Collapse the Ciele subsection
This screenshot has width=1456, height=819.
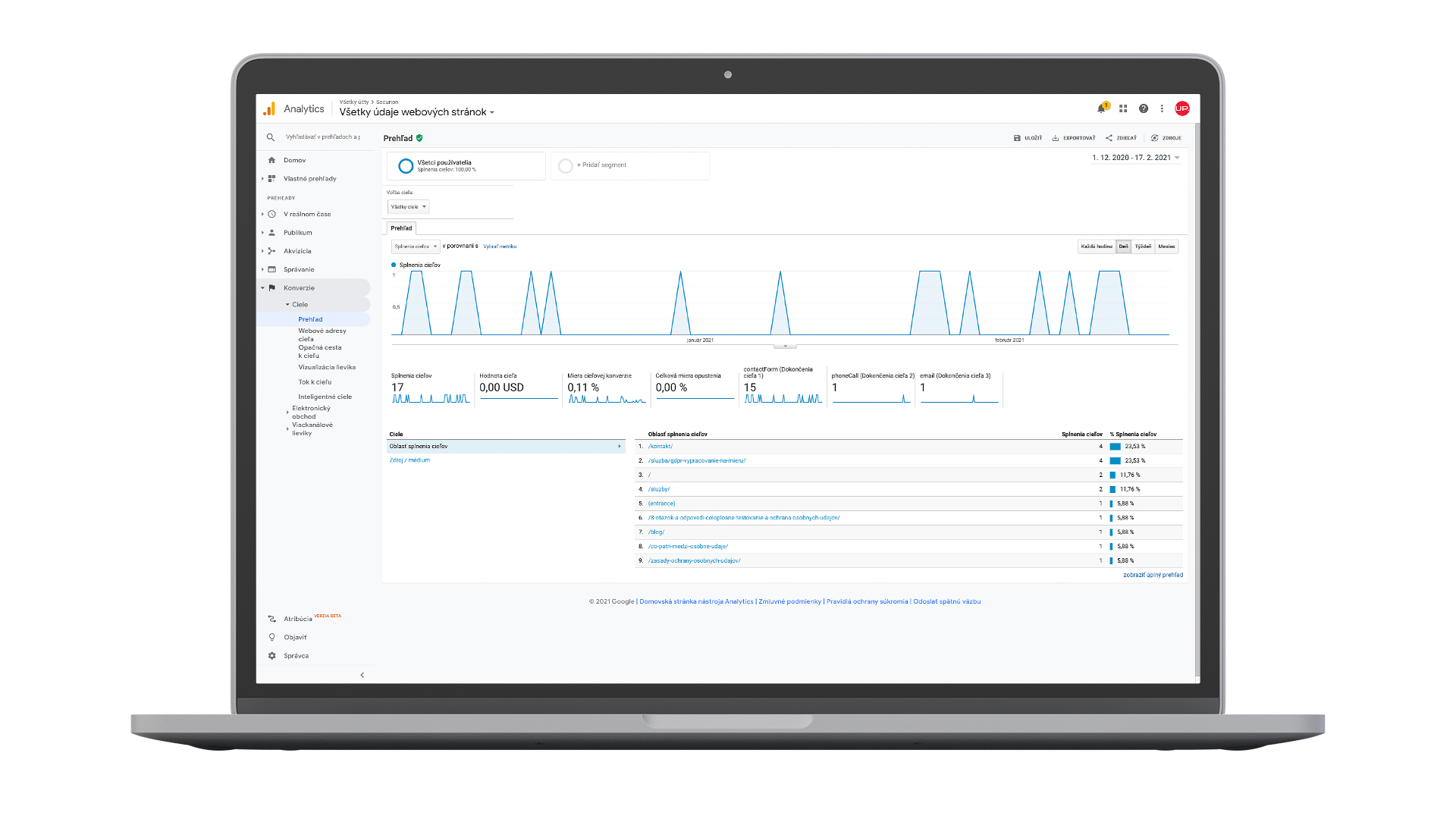click(x=287, y=305)
